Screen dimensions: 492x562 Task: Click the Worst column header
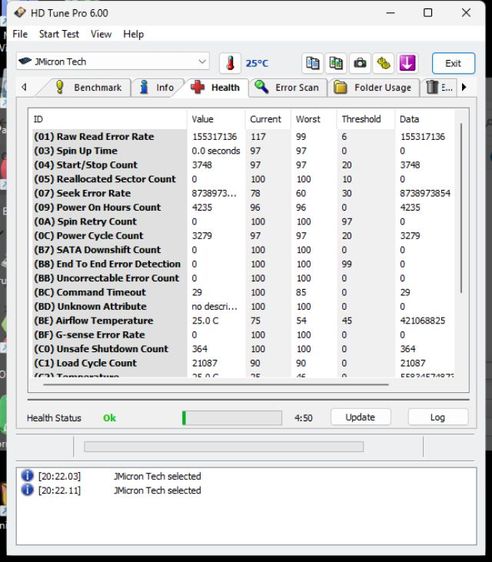314,119
